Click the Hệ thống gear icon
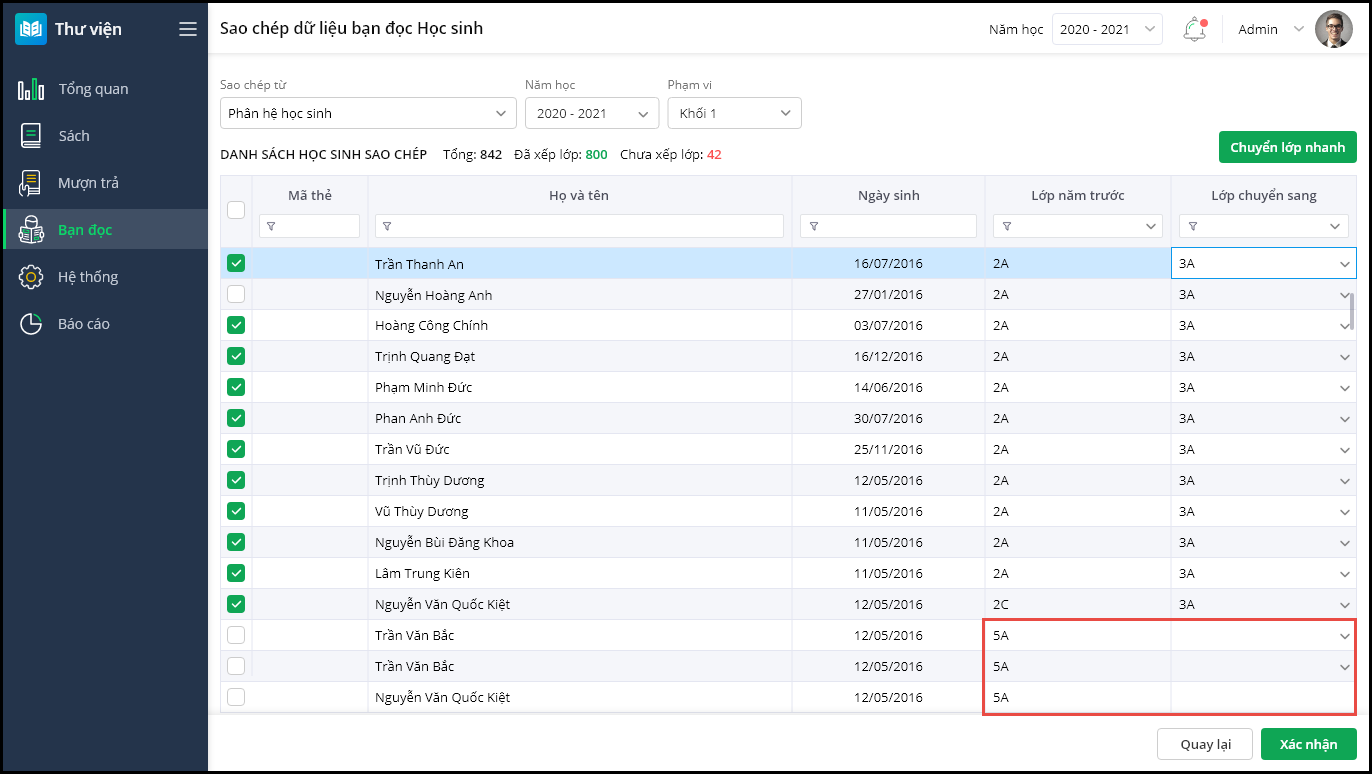The width and height of the screenshot is (1372, 774). pyautogui.click(x=31, y=277)
